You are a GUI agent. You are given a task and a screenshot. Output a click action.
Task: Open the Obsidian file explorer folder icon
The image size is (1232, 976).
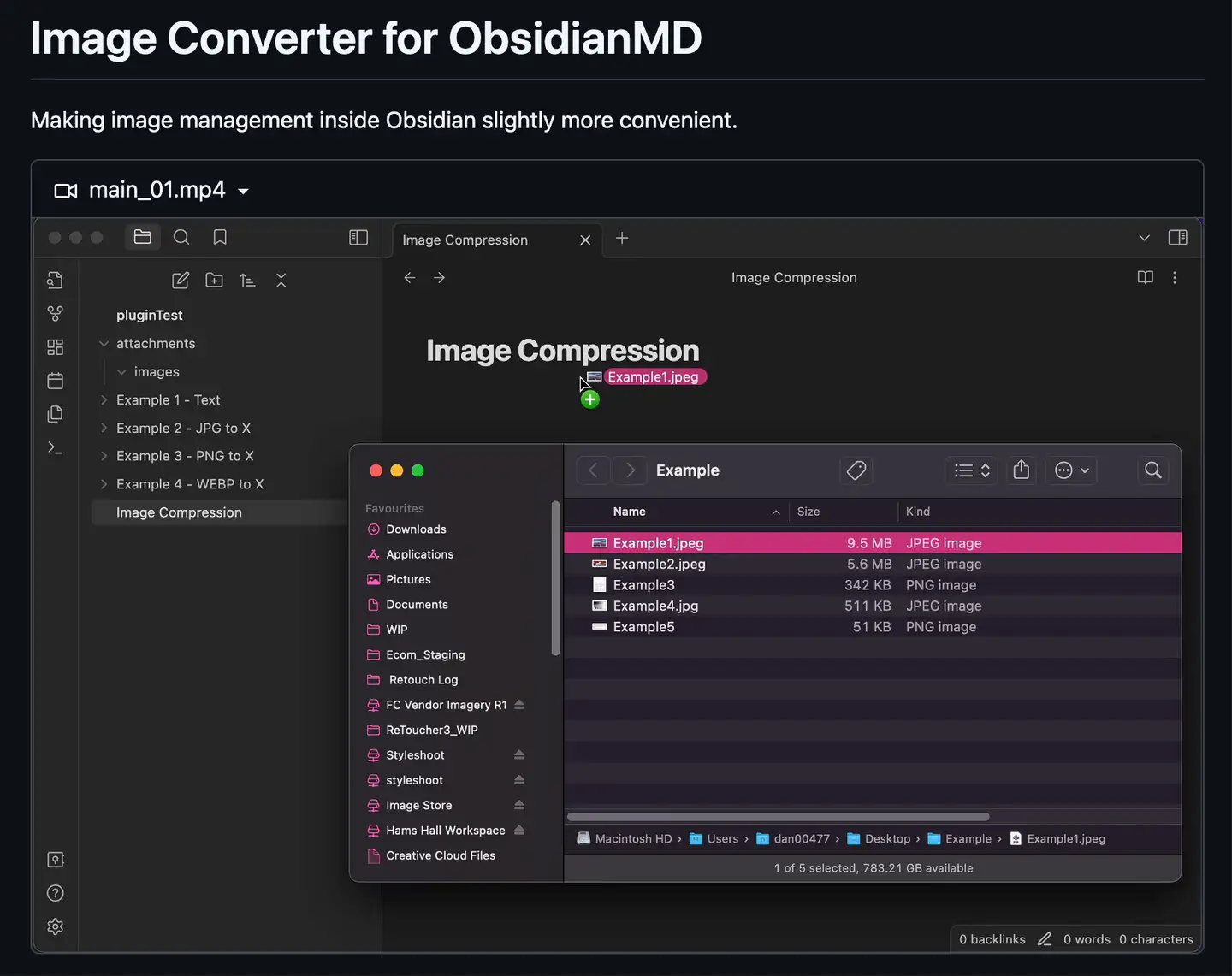coord(143,237)
